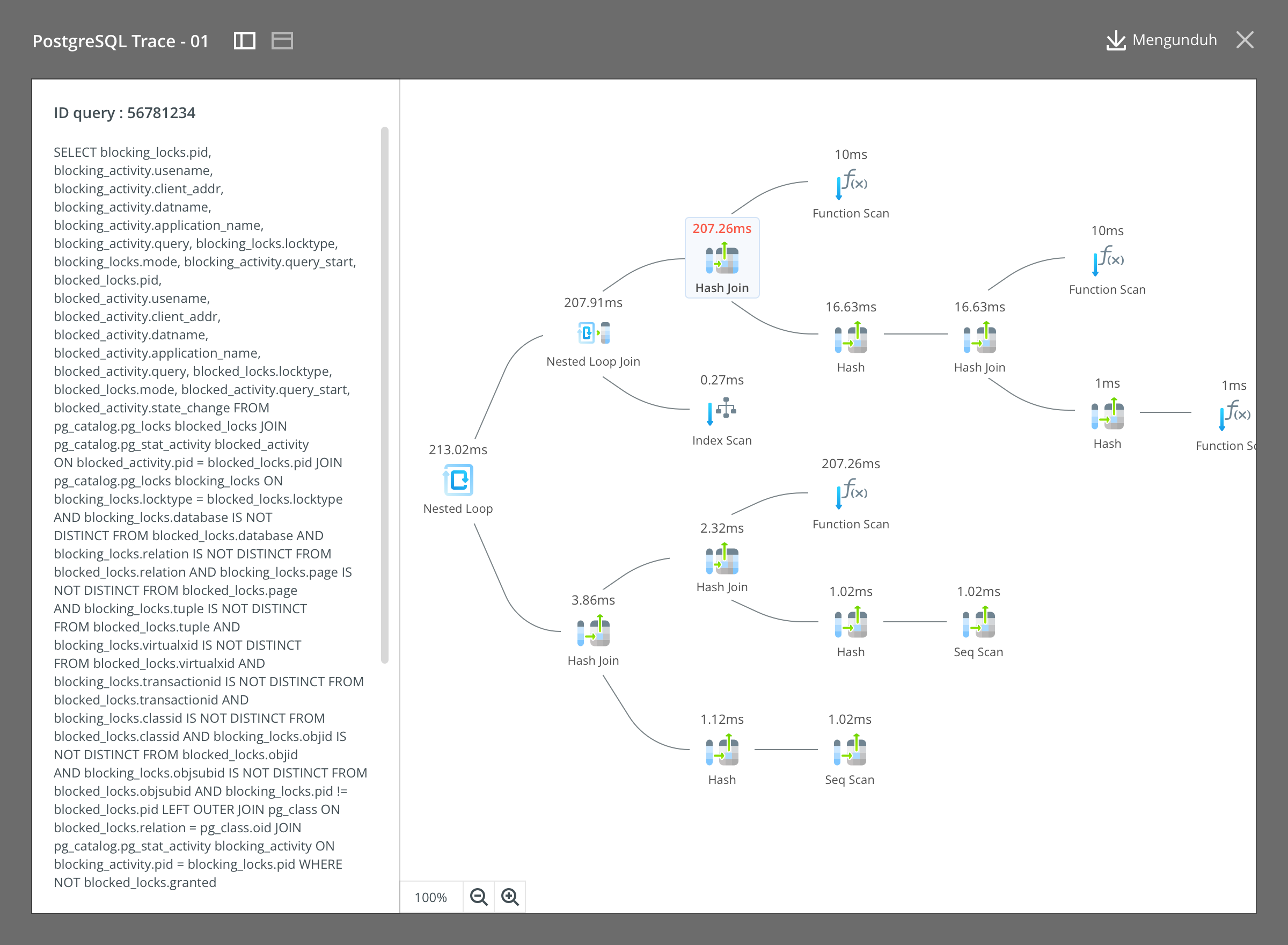Select the 1ms Hash node icon
Viewport: 1288px width, 945px height.
point(1107,413)
